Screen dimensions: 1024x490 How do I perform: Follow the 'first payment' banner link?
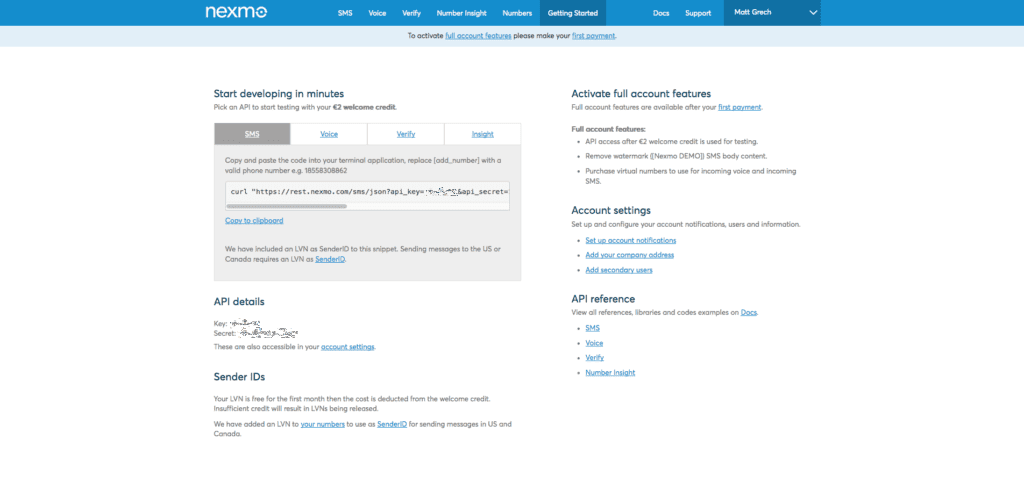coord(593,36)
